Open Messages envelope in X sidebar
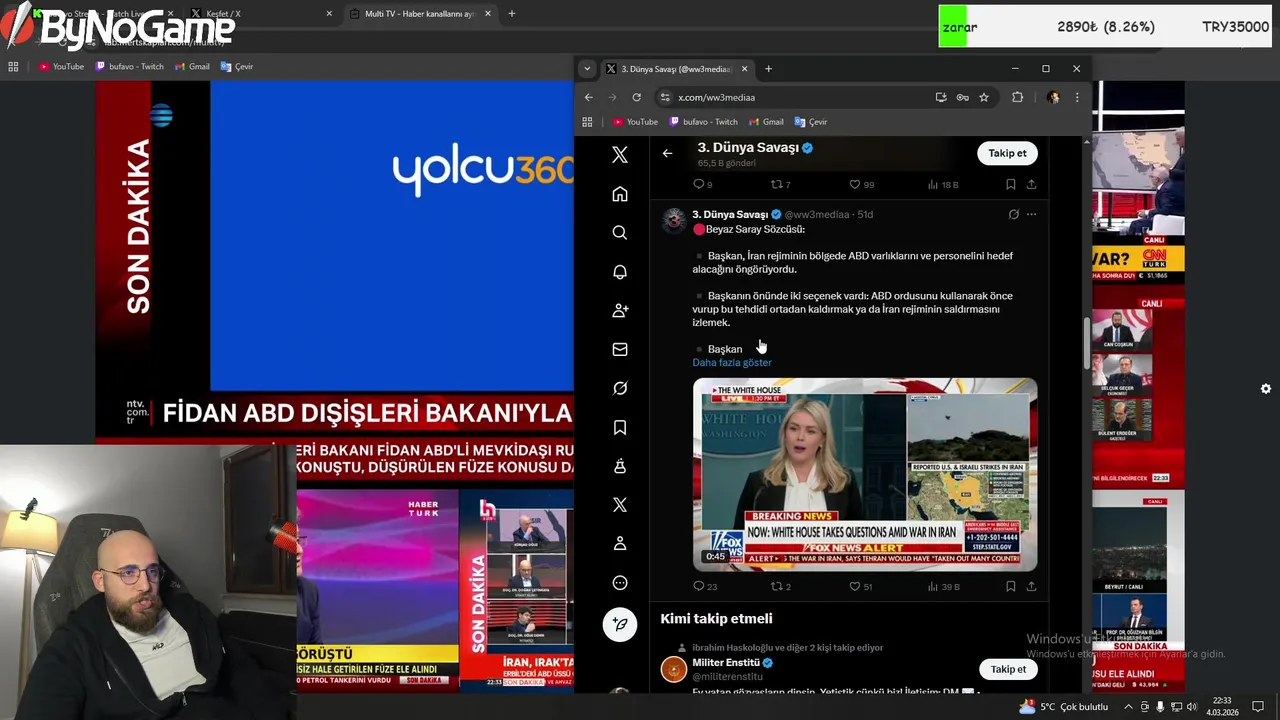This screenshot has width=1280, height=720. click(620, 349)
